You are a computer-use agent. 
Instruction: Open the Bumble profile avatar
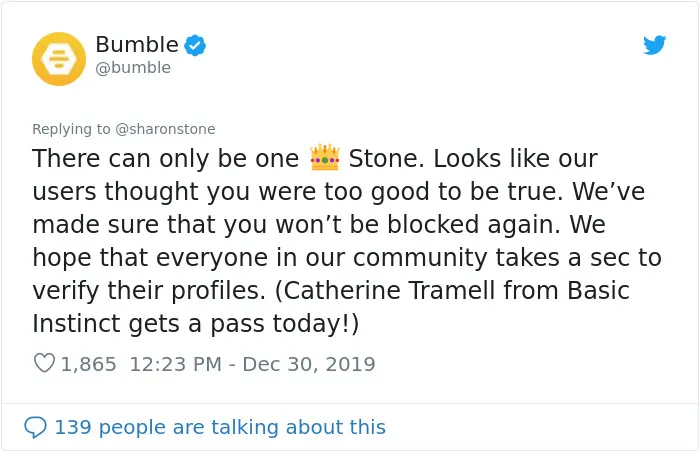coord(58,59)
